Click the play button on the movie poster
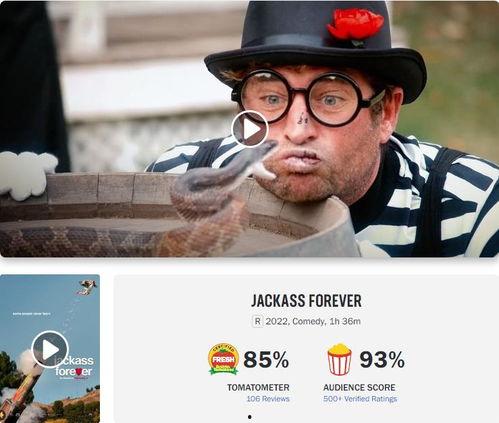This screenshot has height=423, width=499. click(50, 349)
